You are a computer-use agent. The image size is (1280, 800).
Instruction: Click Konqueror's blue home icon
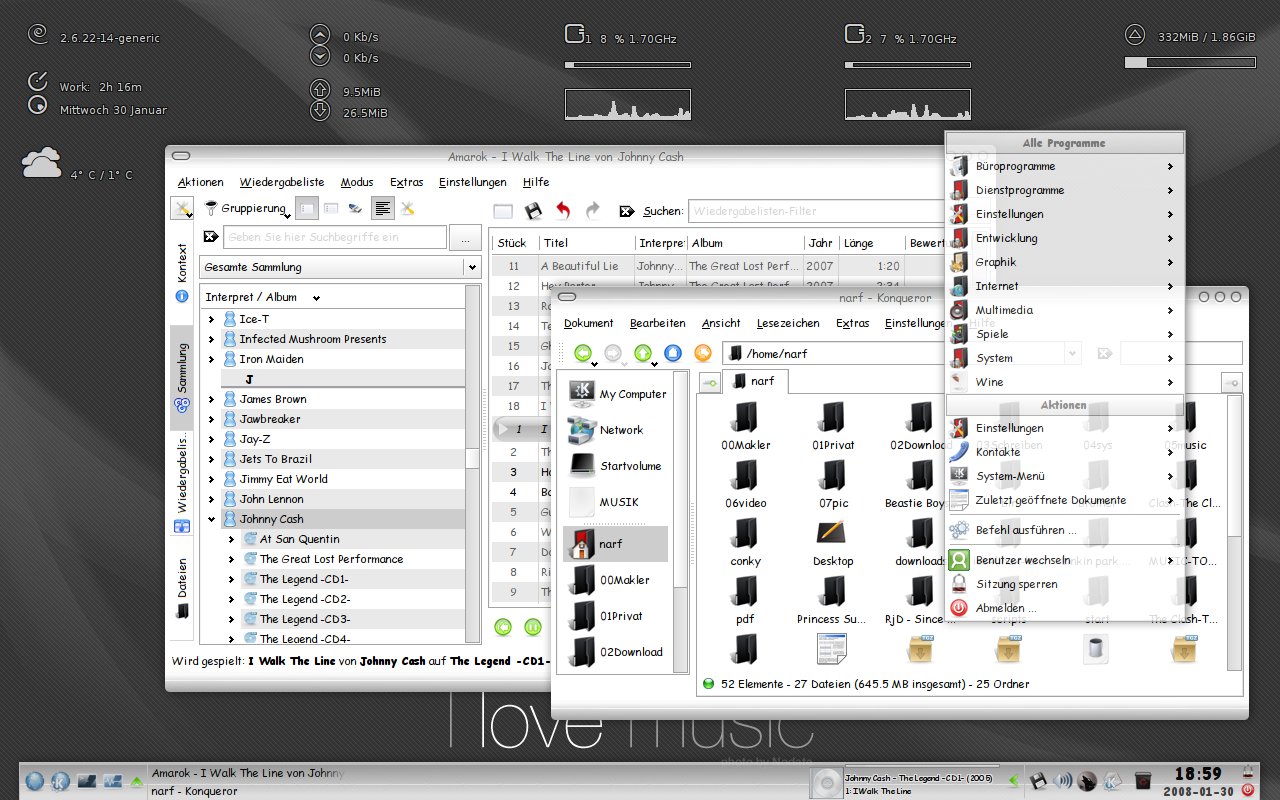673,353
